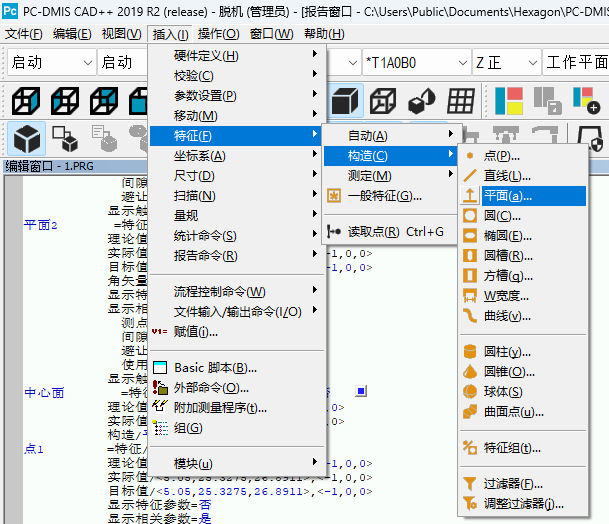Click the grid display toolbar icon
The width and height of the screenshot is (609, 524).
(x=460, y=101)
